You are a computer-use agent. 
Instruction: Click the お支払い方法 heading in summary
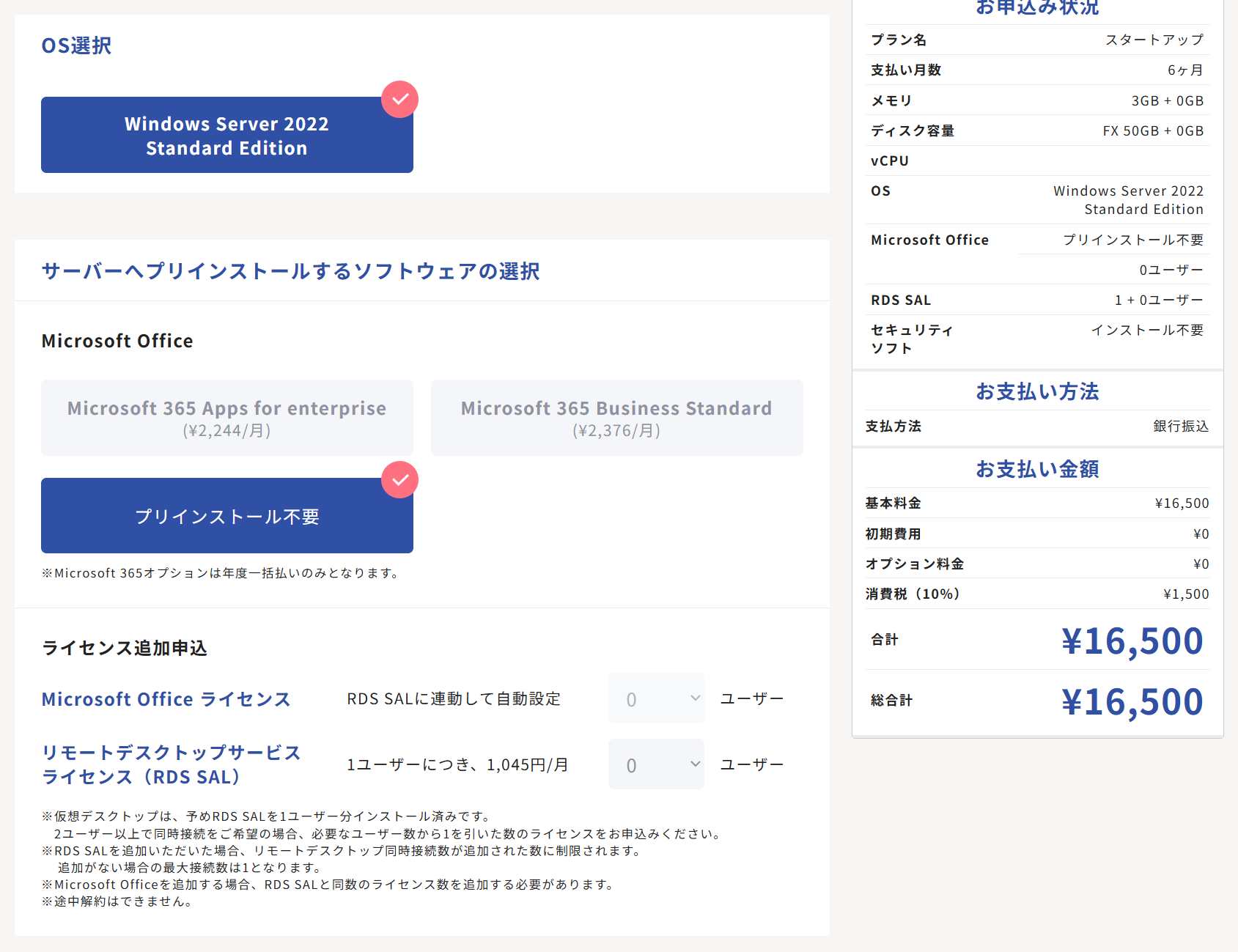tap(1037, 391)
